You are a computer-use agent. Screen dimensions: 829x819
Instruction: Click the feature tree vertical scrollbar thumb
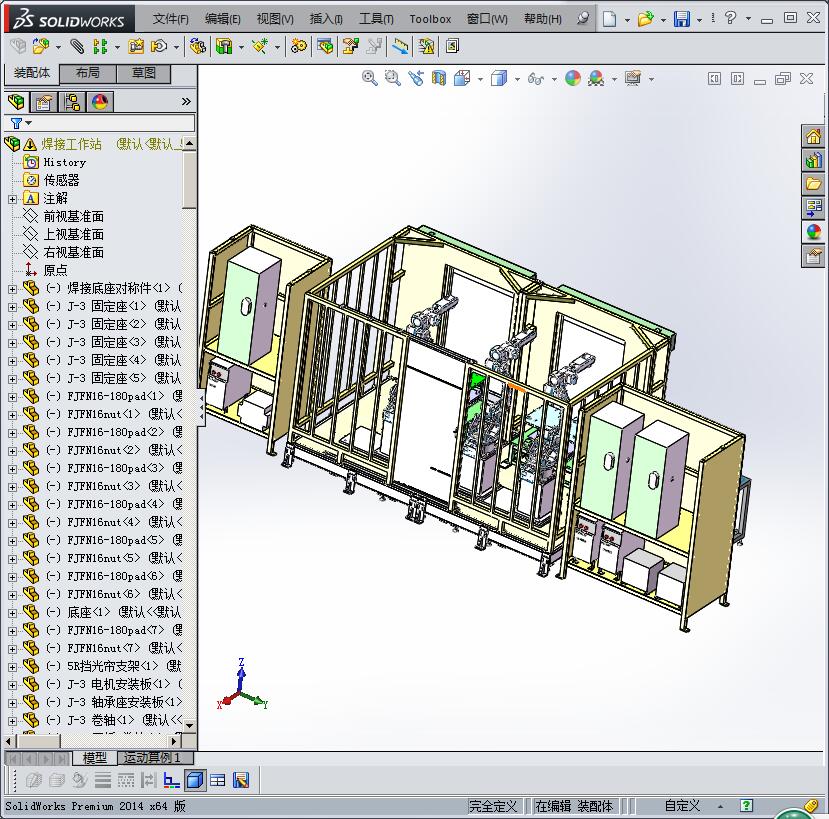(x=189, y=179)
